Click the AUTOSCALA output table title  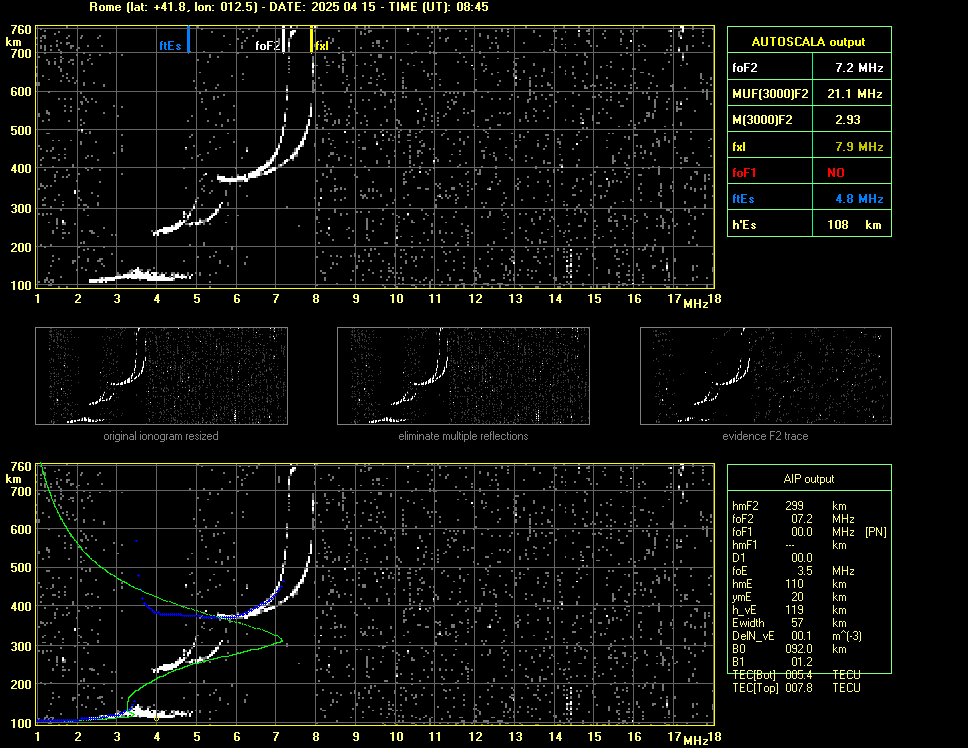coord(809,42)
